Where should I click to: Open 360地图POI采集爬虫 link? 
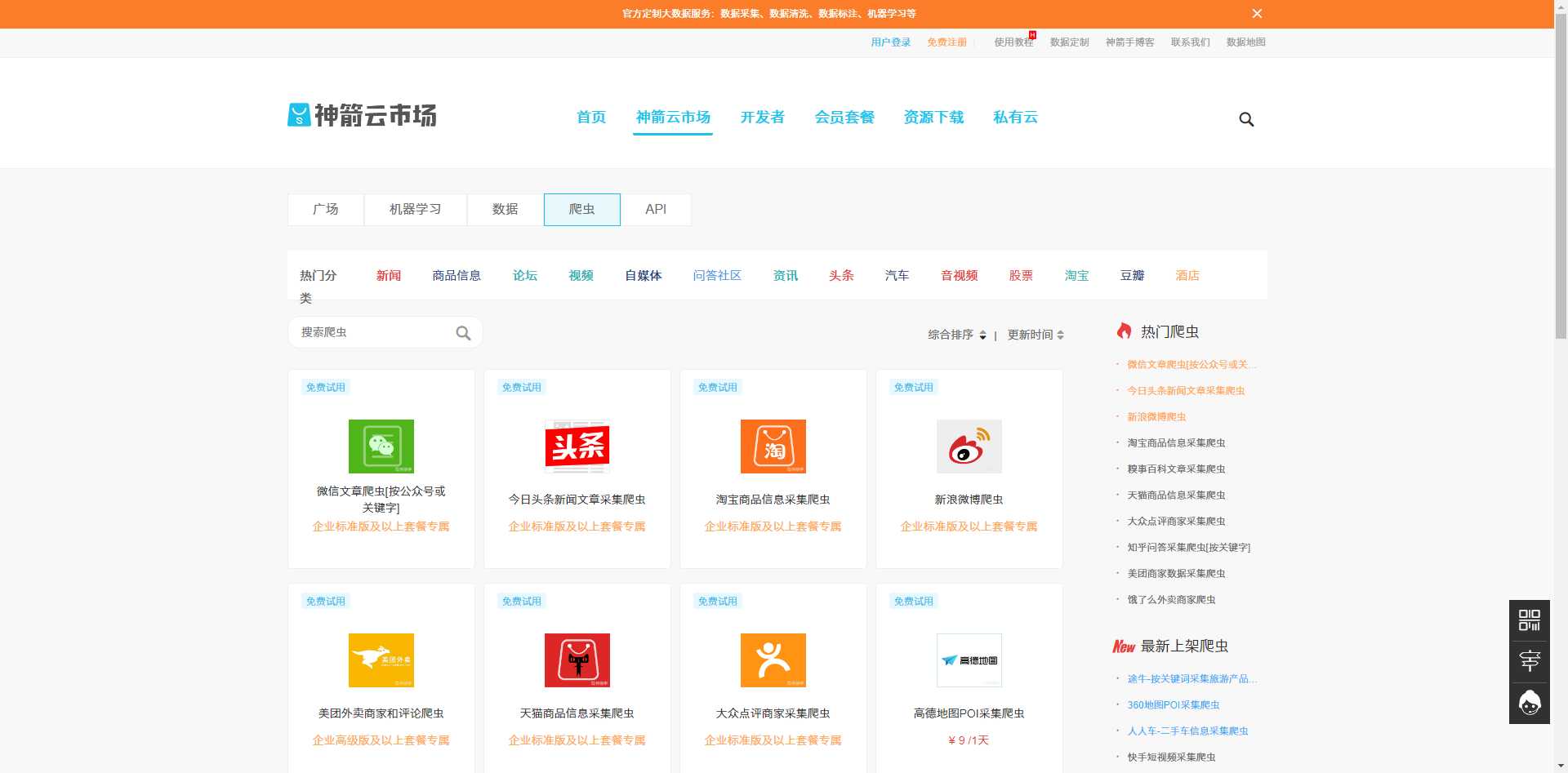(x=1174, y=705)
